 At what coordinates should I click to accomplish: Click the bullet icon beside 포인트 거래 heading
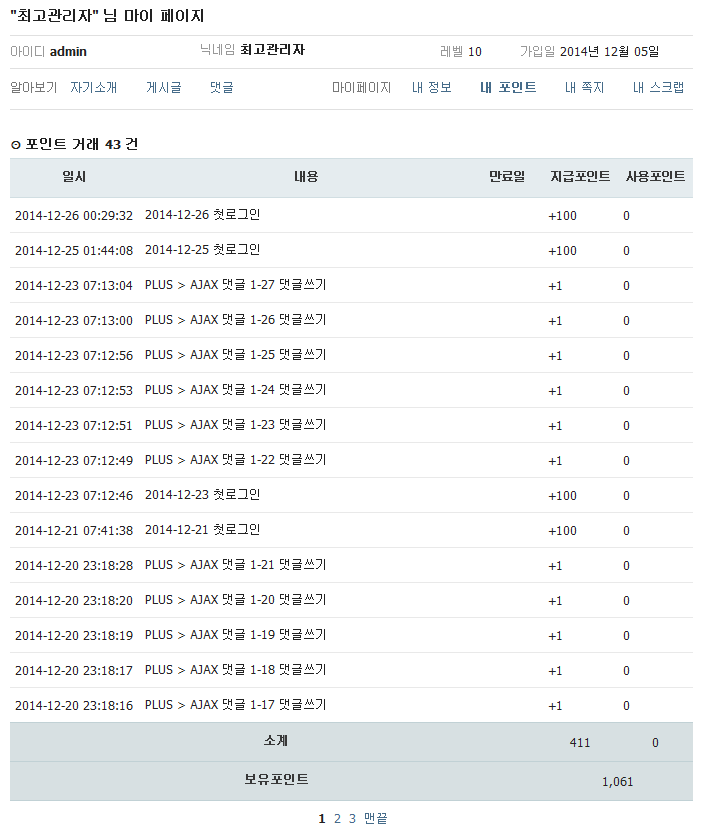(15, 145)
